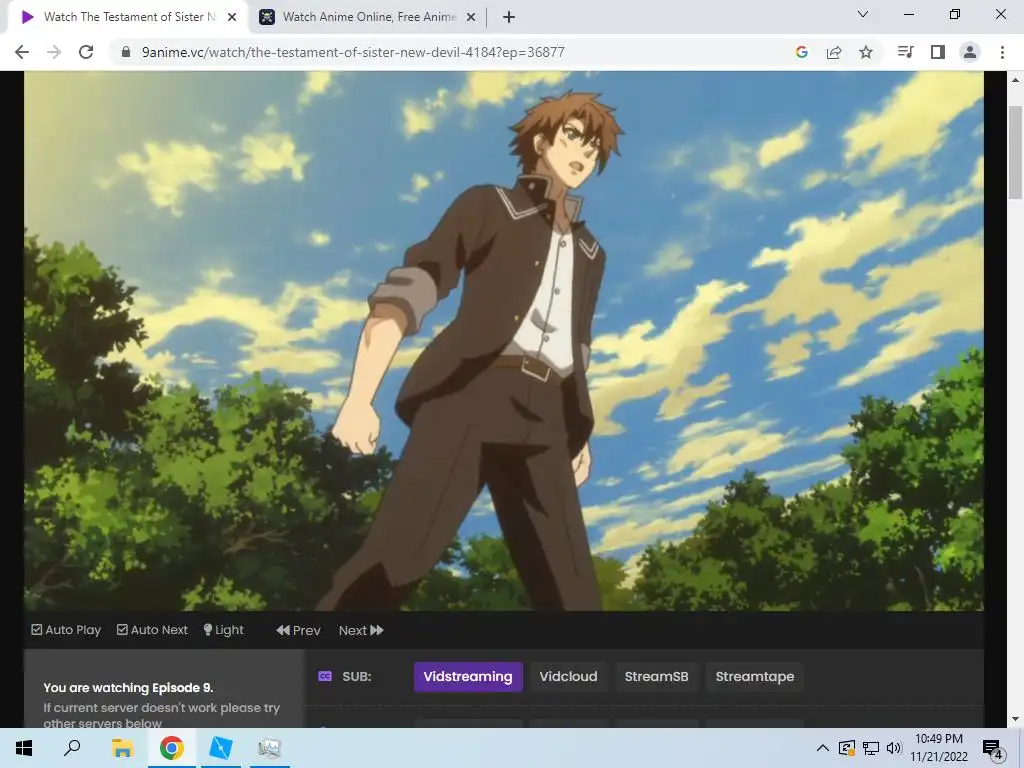Open the taskbar clock and date
Image resolution: width=1024 pixels, height=768 pixels.
(938, 748)
